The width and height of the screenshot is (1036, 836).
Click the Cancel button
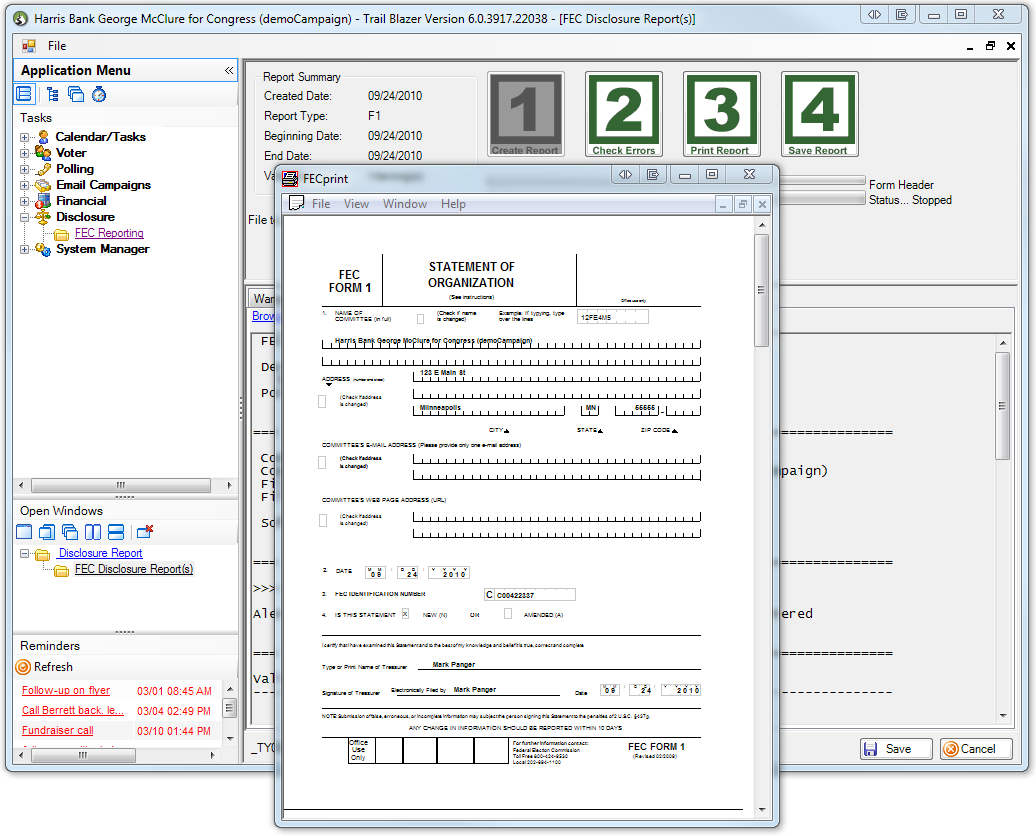(976, 749)
